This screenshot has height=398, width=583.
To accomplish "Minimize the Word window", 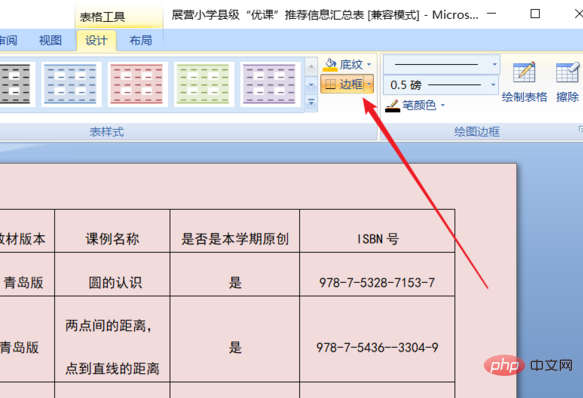I will point(492,14).
